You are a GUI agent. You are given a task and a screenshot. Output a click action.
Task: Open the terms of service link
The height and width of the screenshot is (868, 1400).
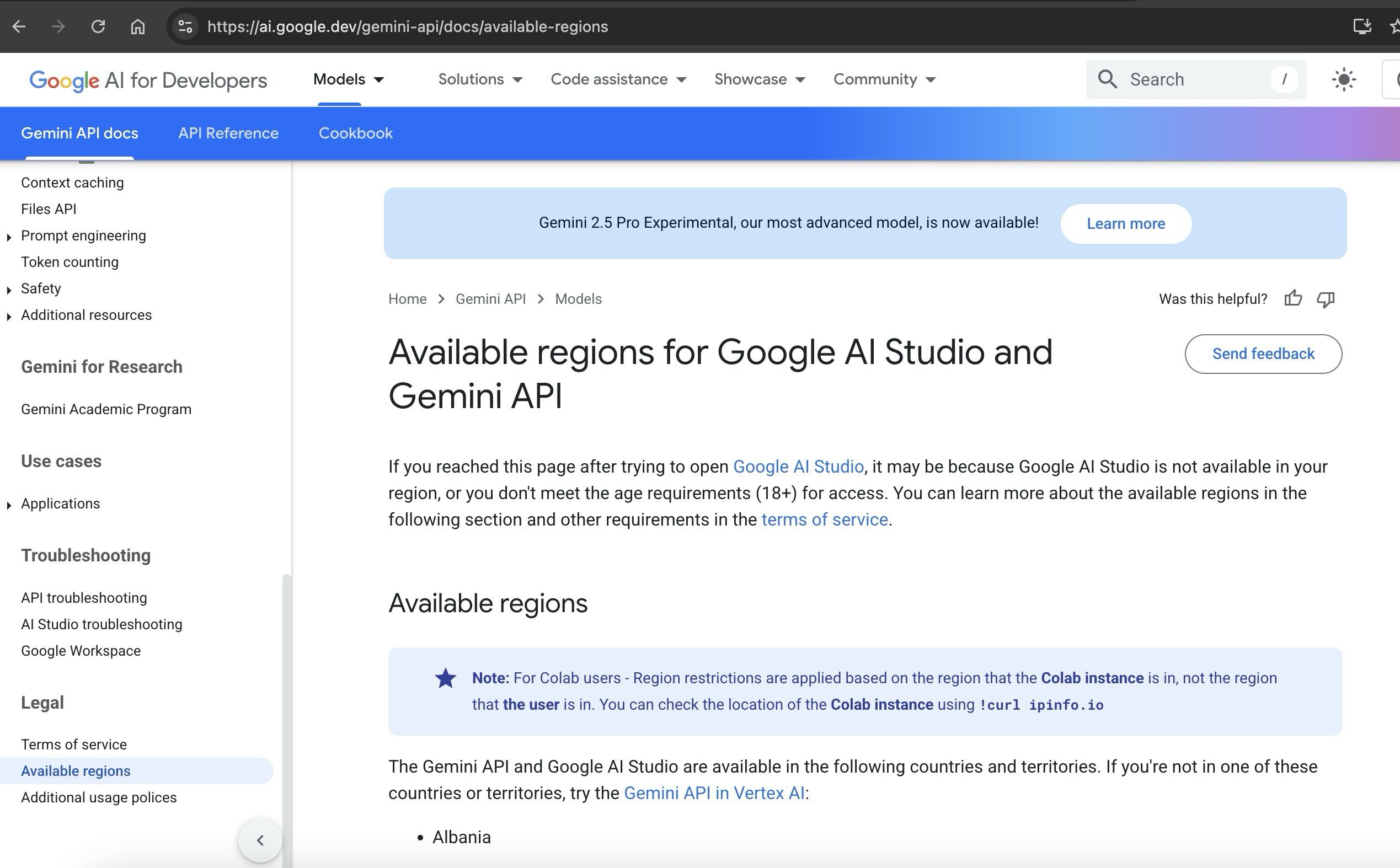(x=824, y=519)
